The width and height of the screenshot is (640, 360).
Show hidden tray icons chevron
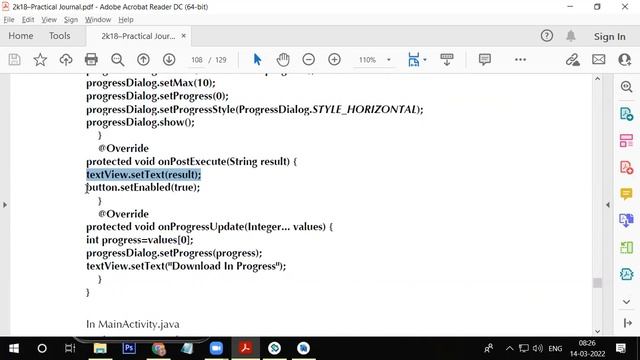[509, 348]
